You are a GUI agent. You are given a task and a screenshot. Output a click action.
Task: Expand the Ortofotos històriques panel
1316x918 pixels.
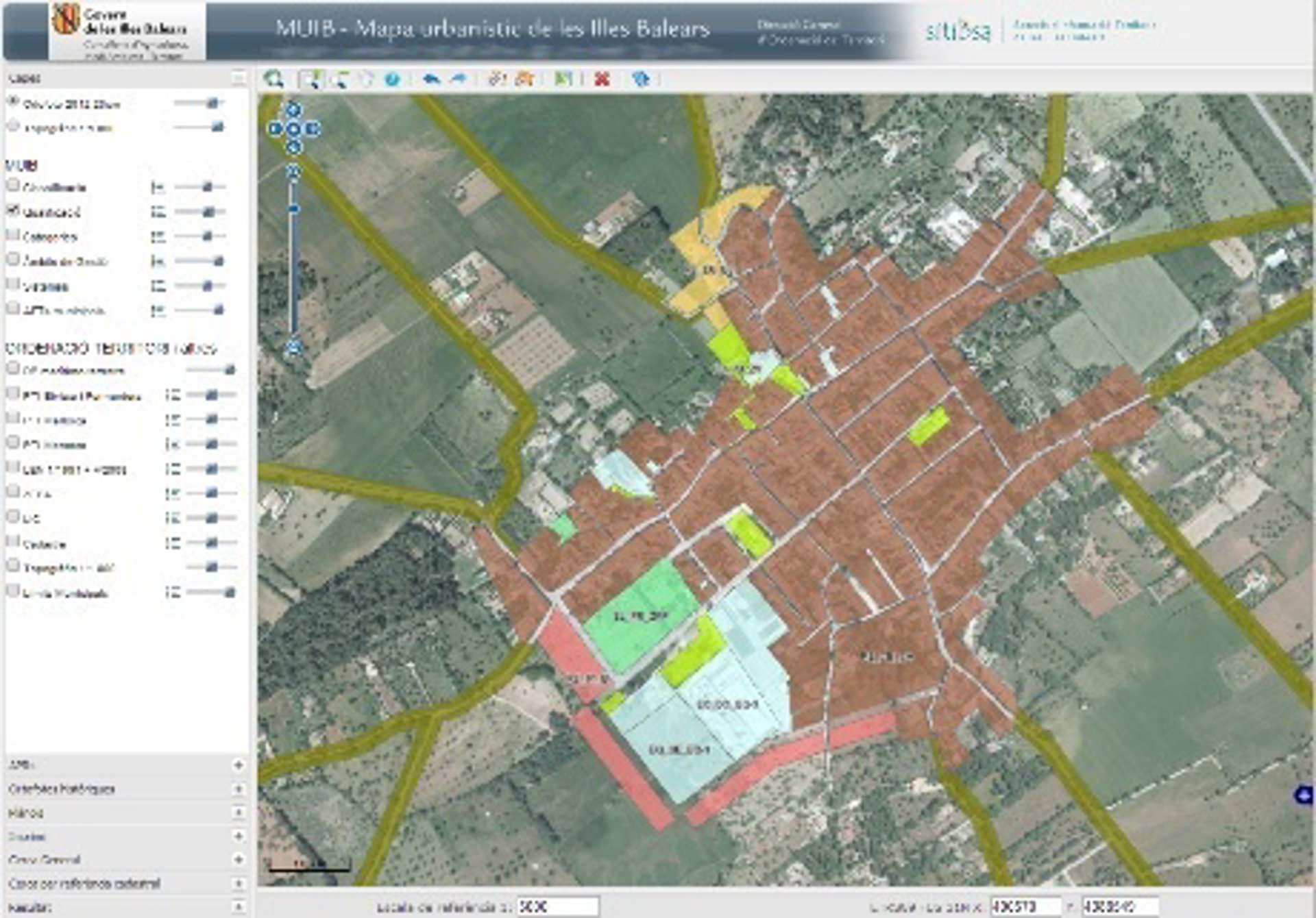click(x=238, y=789)
